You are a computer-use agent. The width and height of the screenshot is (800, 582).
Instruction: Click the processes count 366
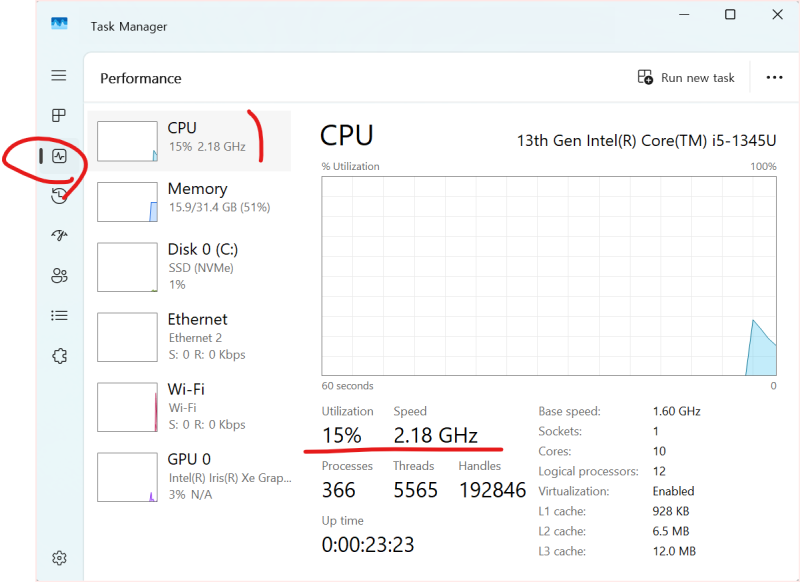coord(338,490)
